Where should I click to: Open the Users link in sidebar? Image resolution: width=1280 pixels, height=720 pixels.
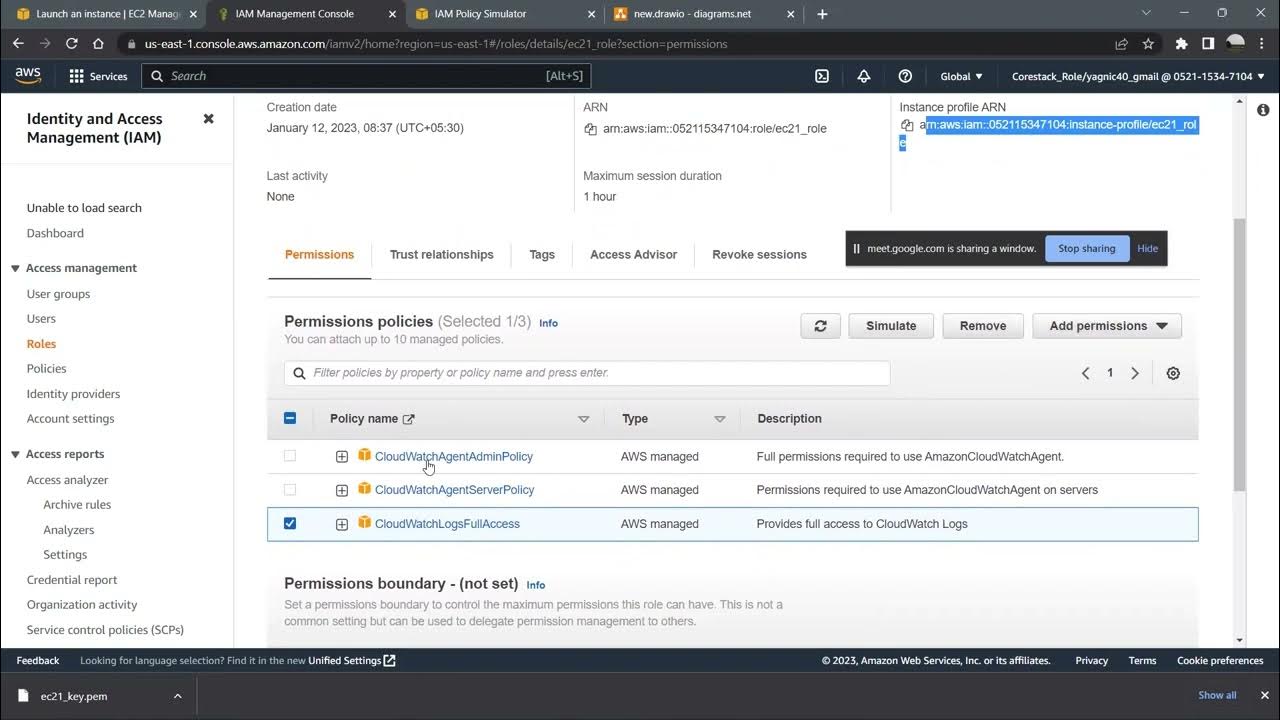coord(41,319)
